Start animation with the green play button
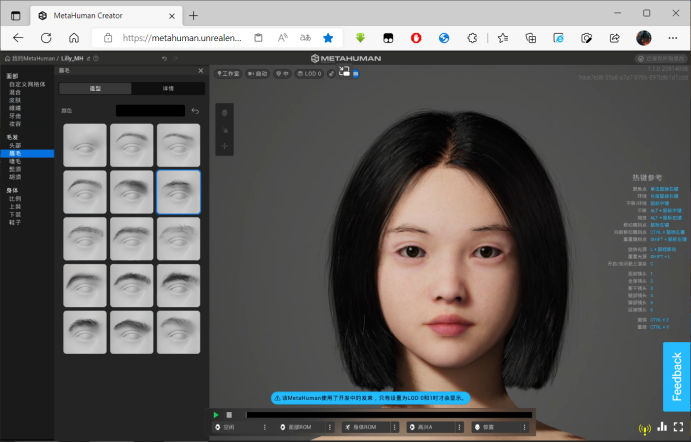Viewport: 691px width, 443px height. [216, 415]
